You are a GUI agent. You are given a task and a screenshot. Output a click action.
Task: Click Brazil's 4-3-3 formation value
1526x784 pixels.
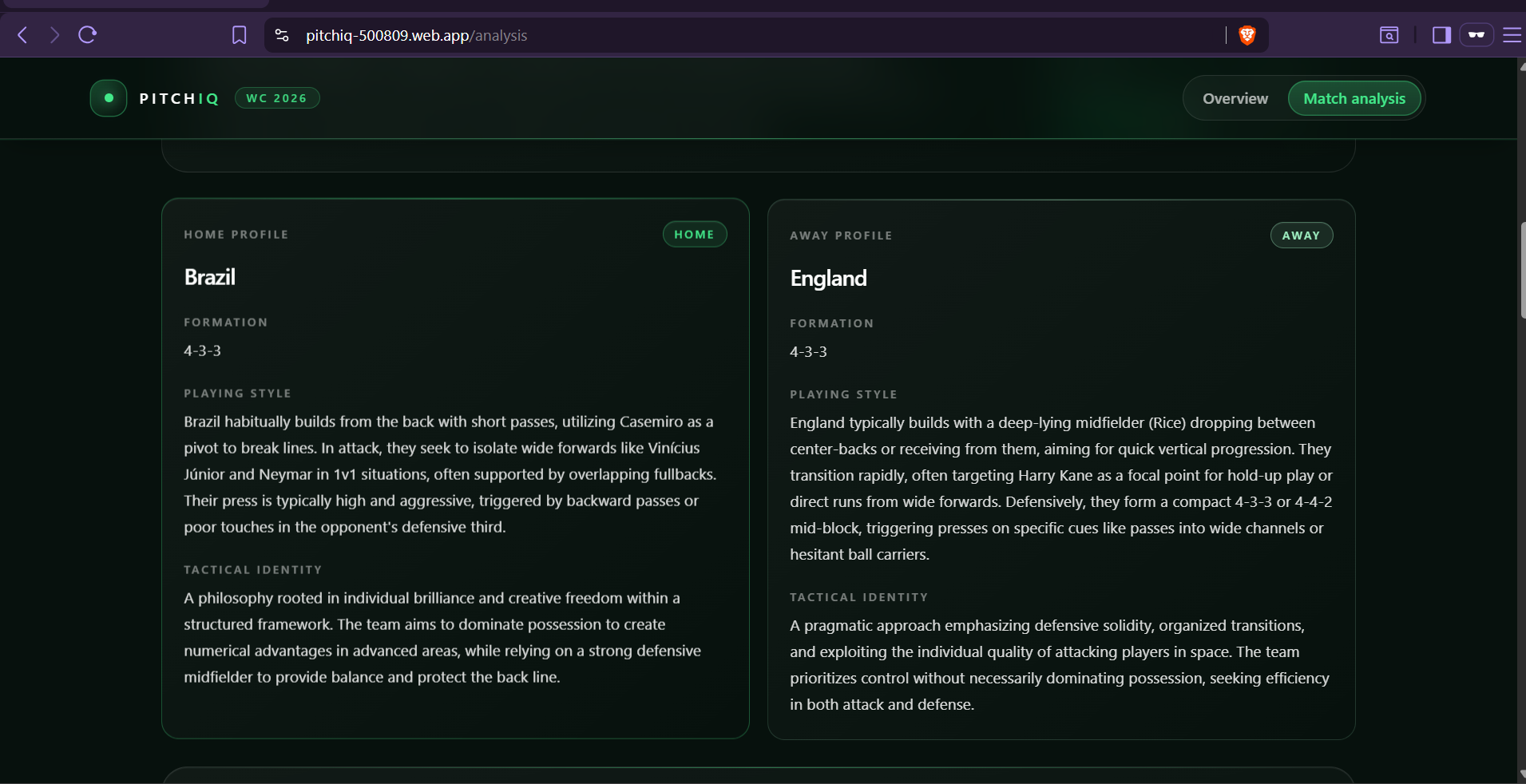pos(203,350)
